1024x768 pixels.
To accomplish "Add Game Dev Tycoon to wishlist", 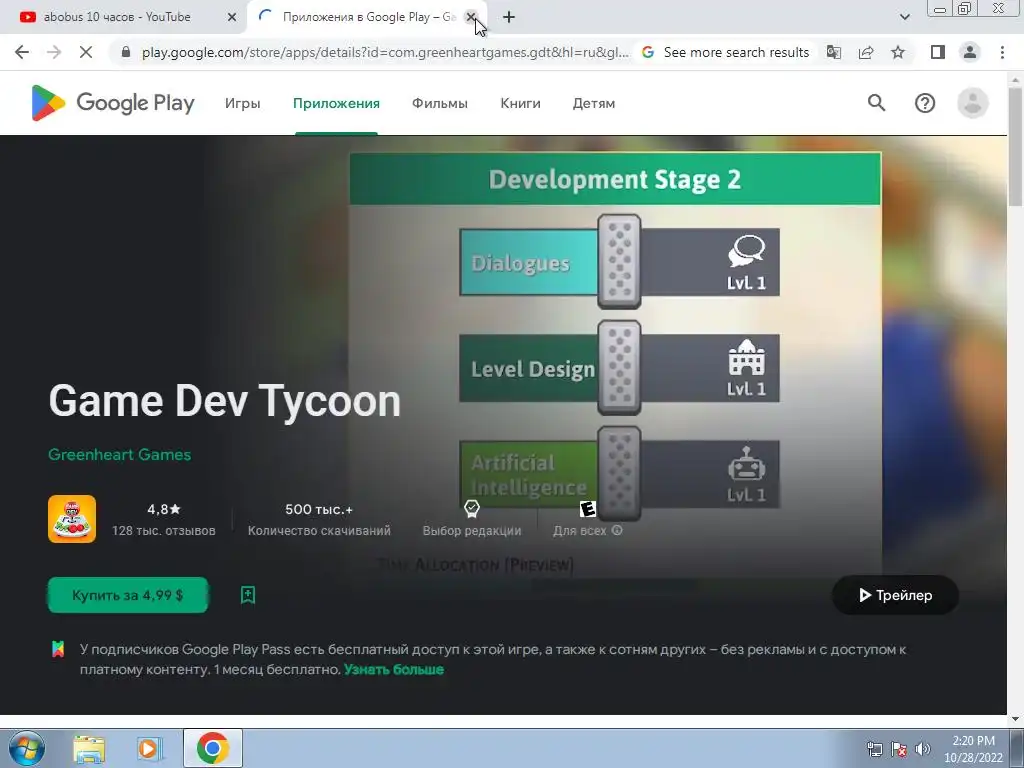I will 248,595.
